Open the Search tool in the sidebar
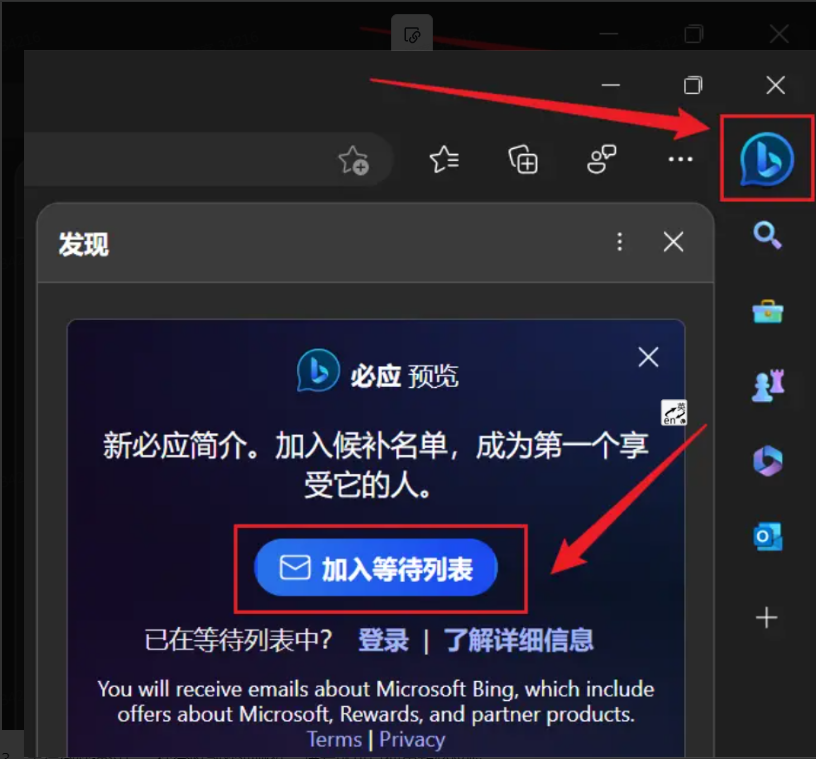The width and height of the screenshot is (816, 759). pyautogui.click(x=766, y=237)
